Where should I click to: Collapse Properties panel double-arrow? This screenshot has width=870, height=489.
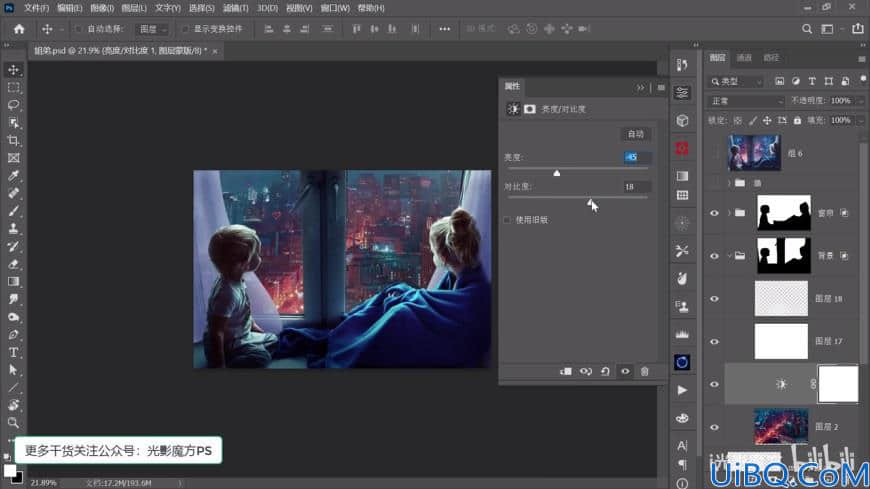pyautogui.click(x=640, y=87)
